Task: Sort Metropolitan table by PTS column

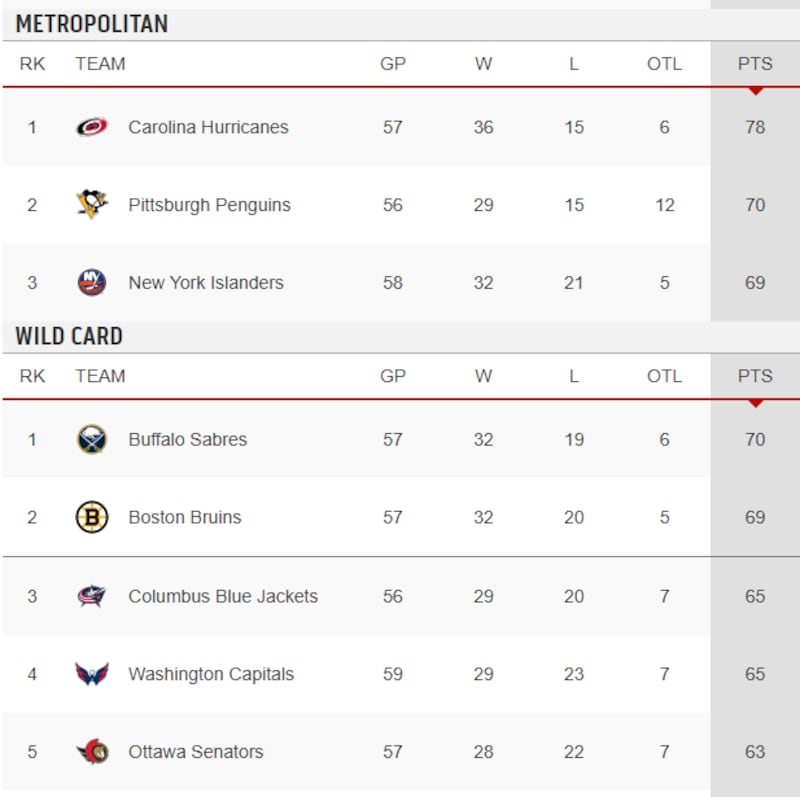Action: click(755, 64)
